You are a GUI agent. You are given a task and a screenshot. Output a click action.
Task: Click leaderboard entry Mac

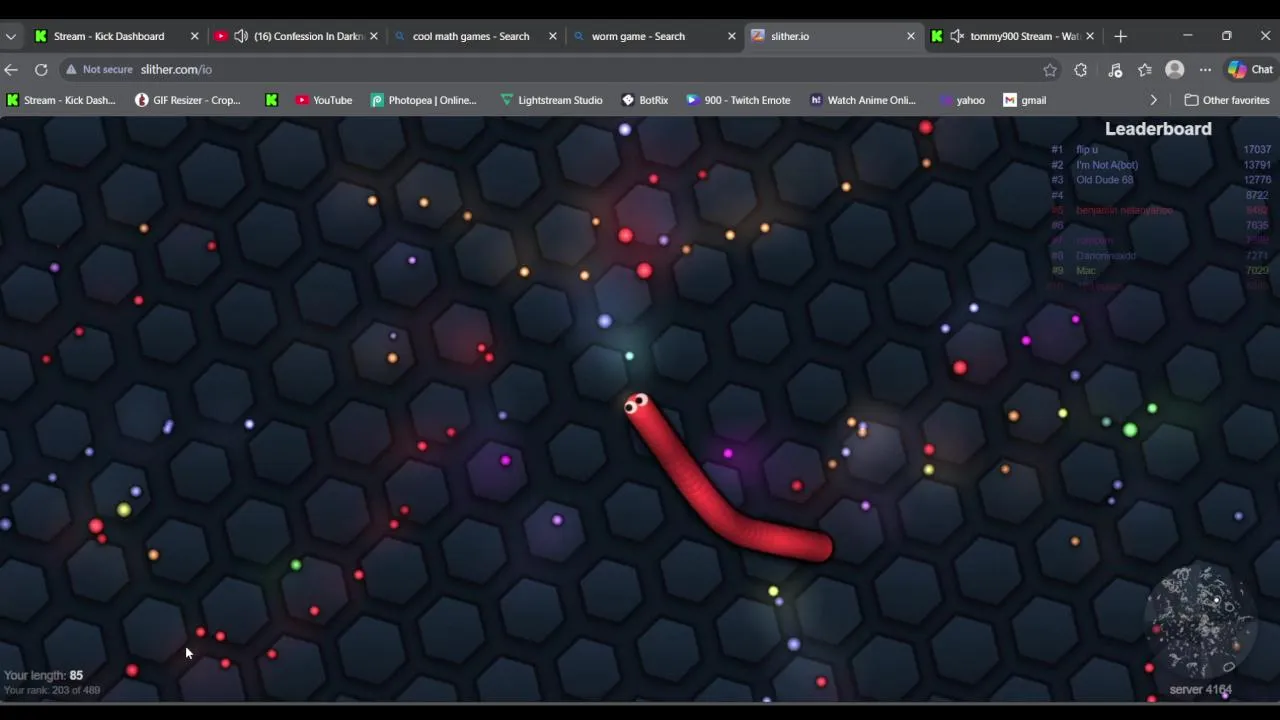pyautogui.click(x=1086, y=270)
